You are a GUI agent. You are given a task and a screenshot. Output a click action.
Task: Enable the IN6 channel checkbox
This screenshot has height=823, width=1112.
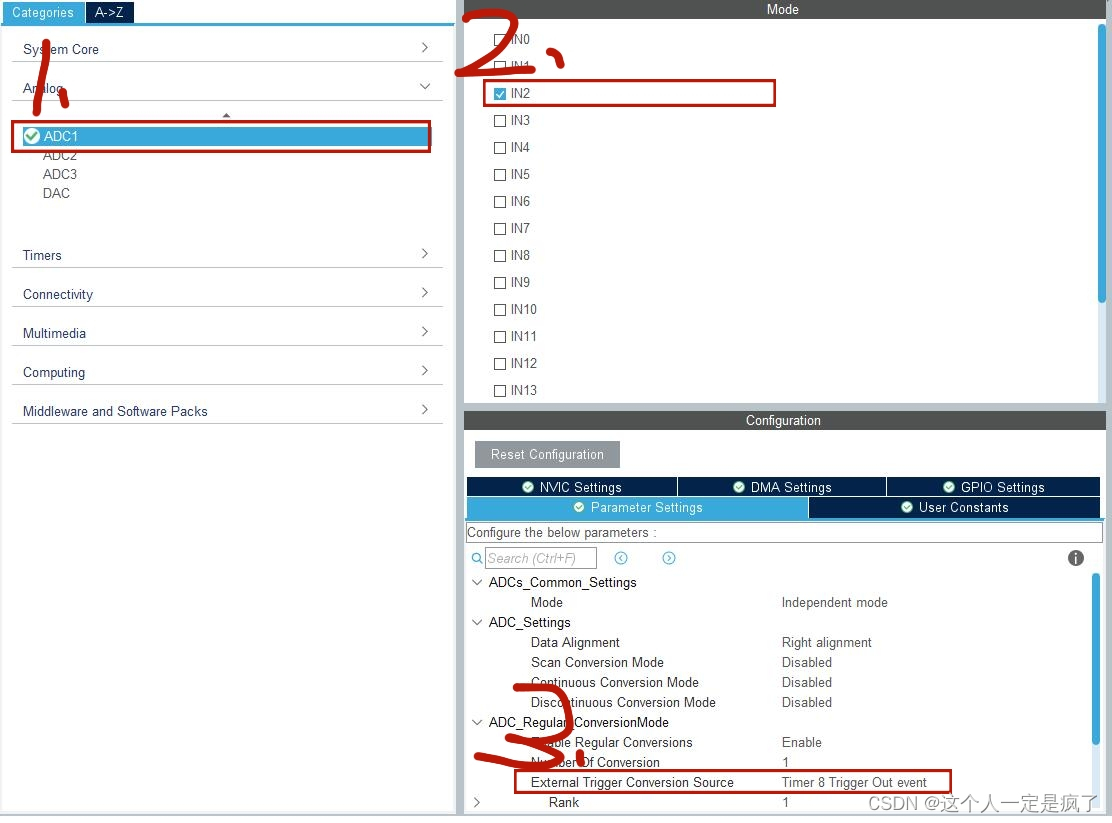tap(500, 201)
